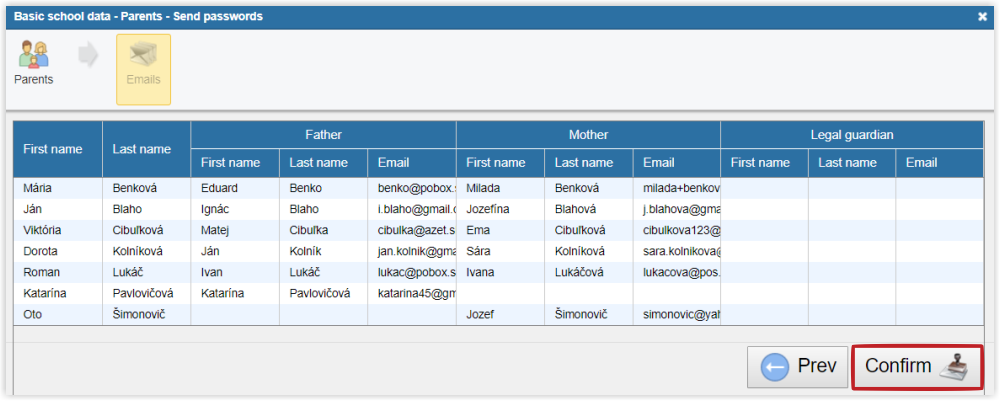
Task: Select the row for Mária Benková
Action: 57,188
